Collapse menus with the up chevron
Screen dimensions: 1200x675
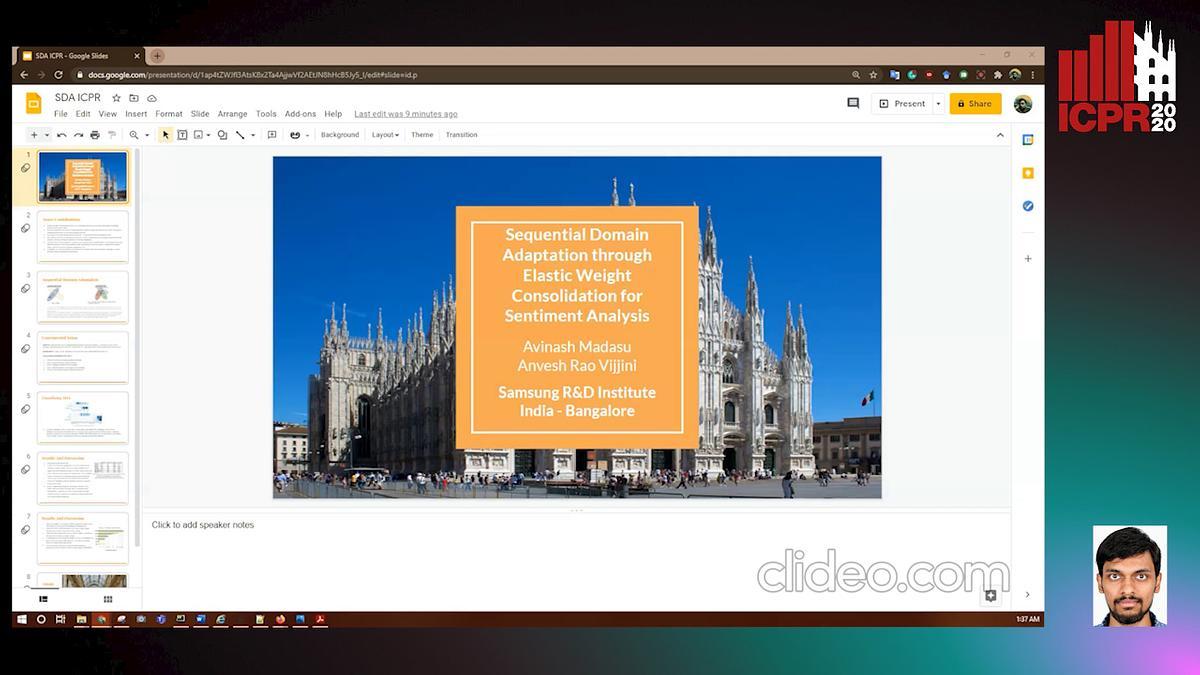pyautogui.click(x=1000, y=135)
